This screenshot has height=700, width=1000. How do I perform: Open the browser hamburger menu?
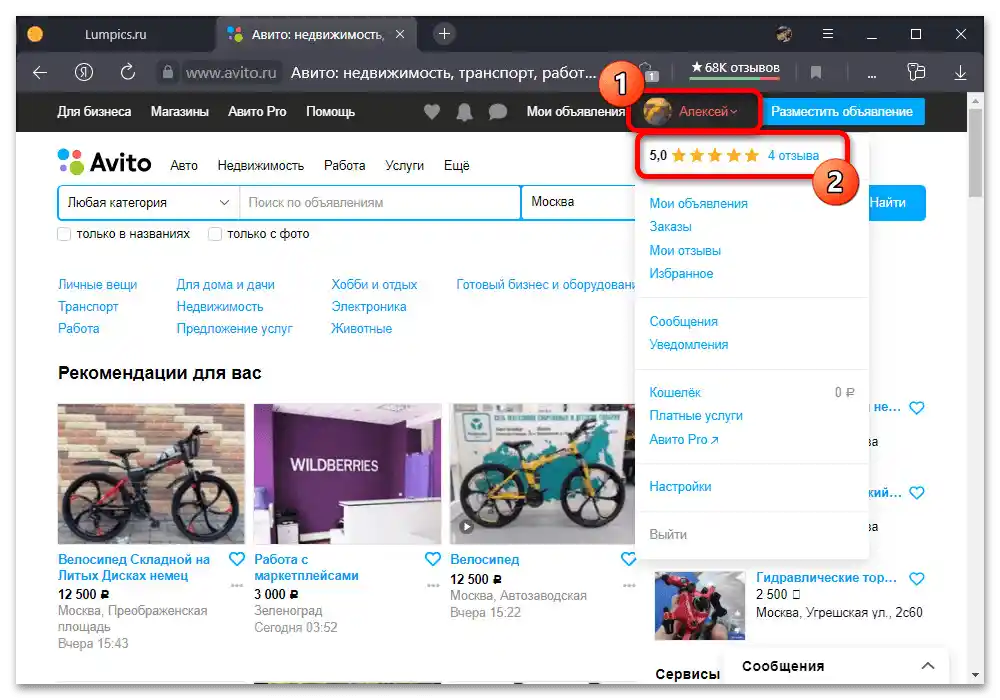tap(828, 34)
